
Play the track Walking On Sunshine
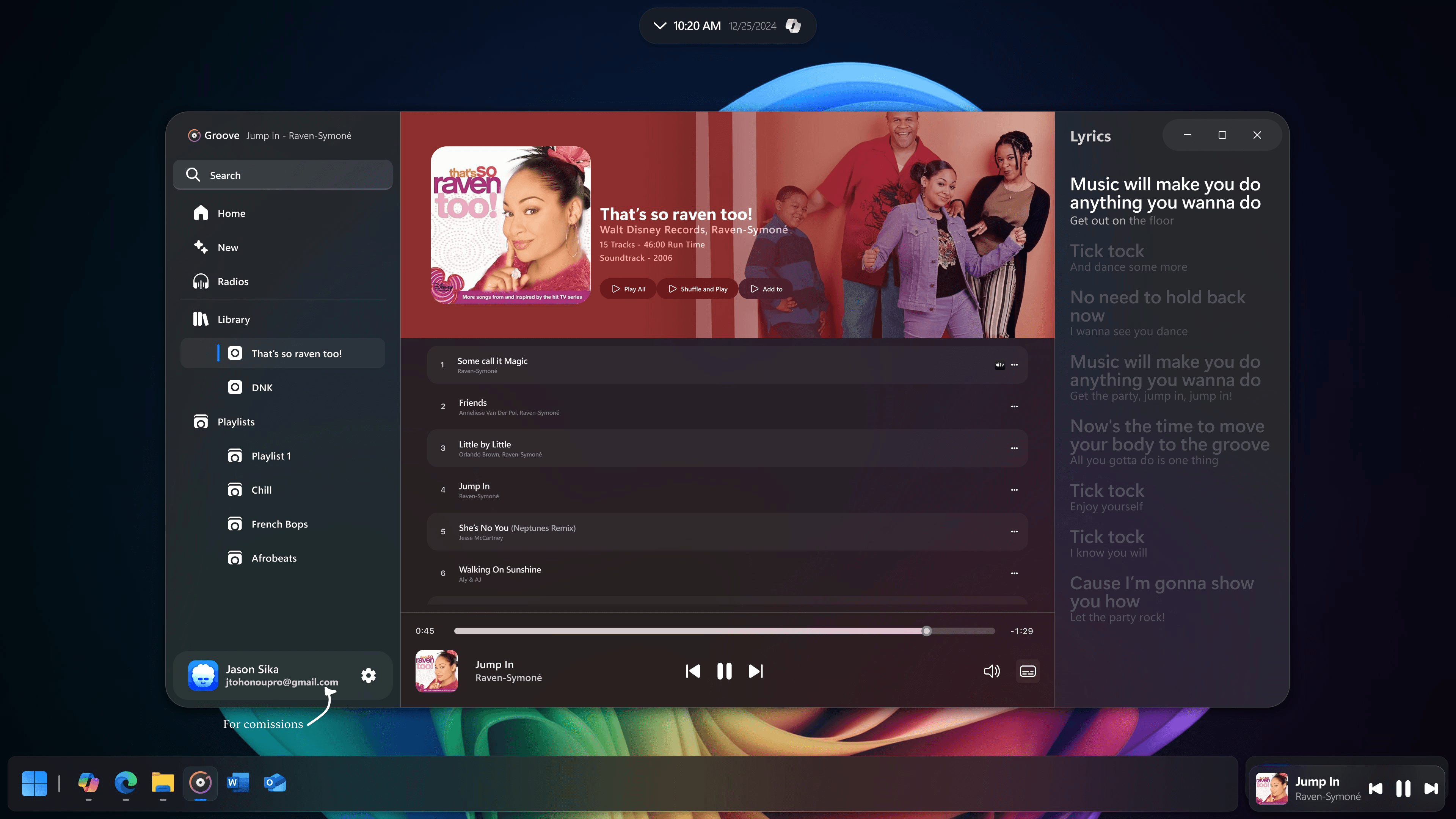pyautogui.click(x=728, y=573)
